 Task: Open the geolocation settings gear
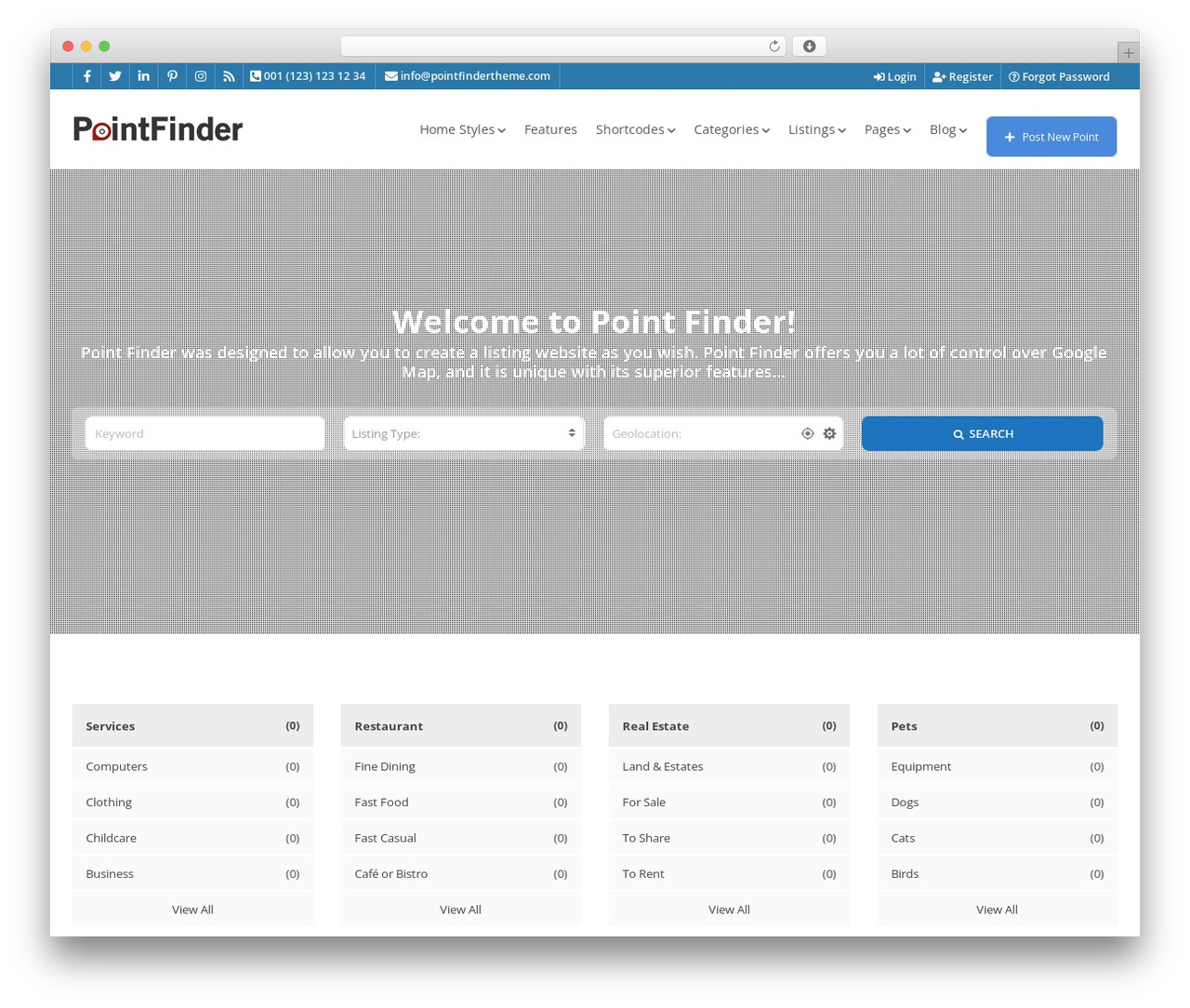829,433
